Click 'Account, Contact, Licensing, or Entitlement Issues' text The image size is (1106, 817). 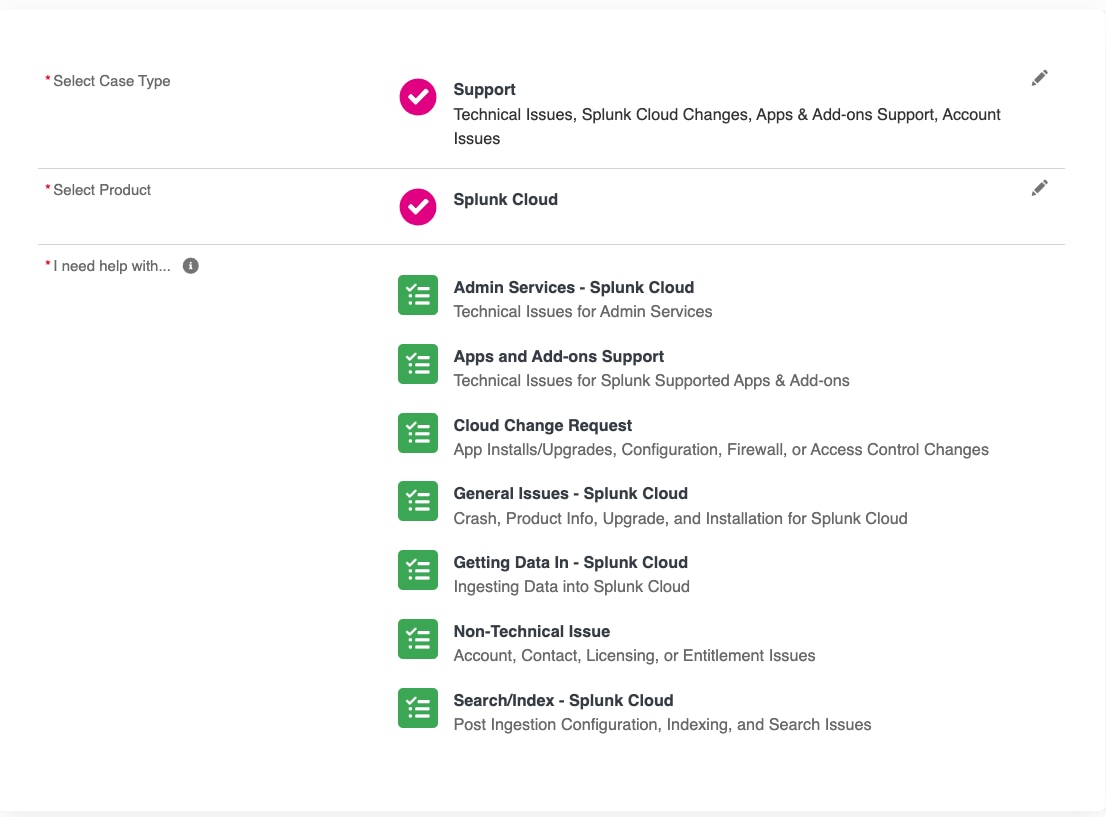tap(634, 656)
